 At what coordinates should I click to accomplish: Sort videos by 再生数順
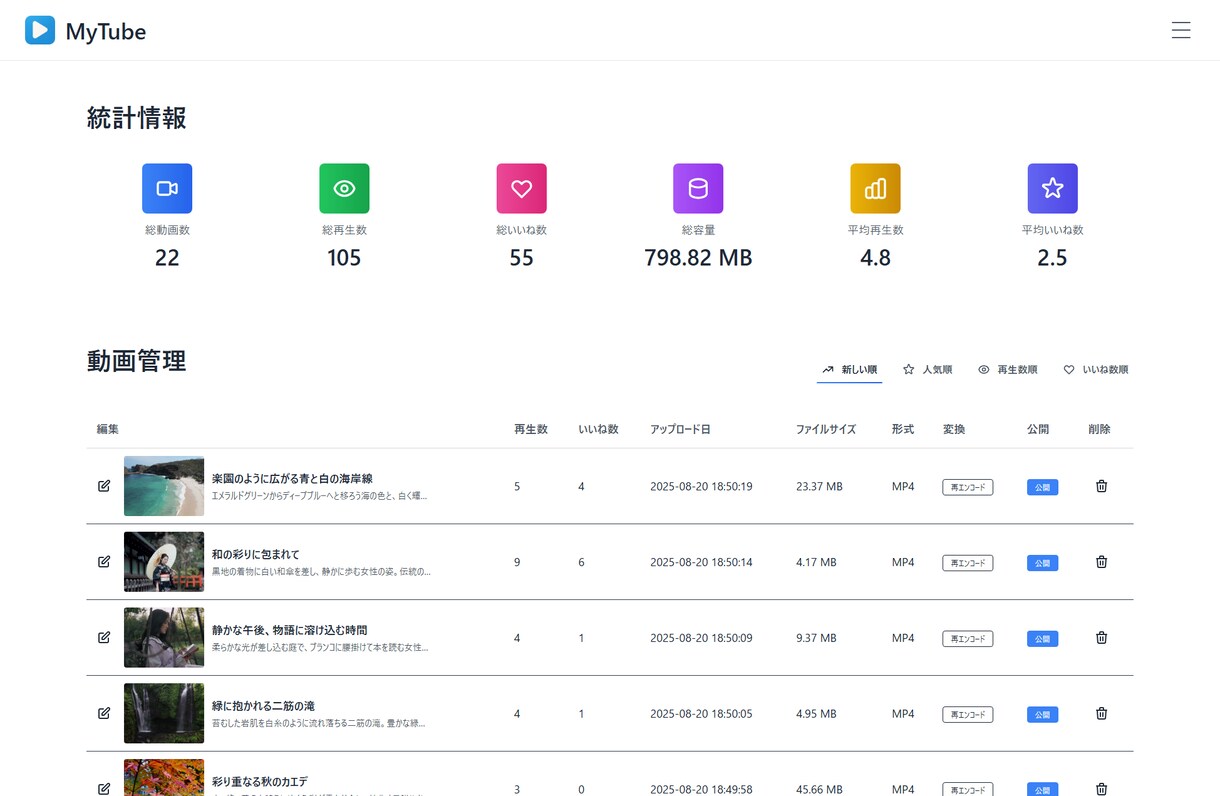click(x=1007, y=370)
